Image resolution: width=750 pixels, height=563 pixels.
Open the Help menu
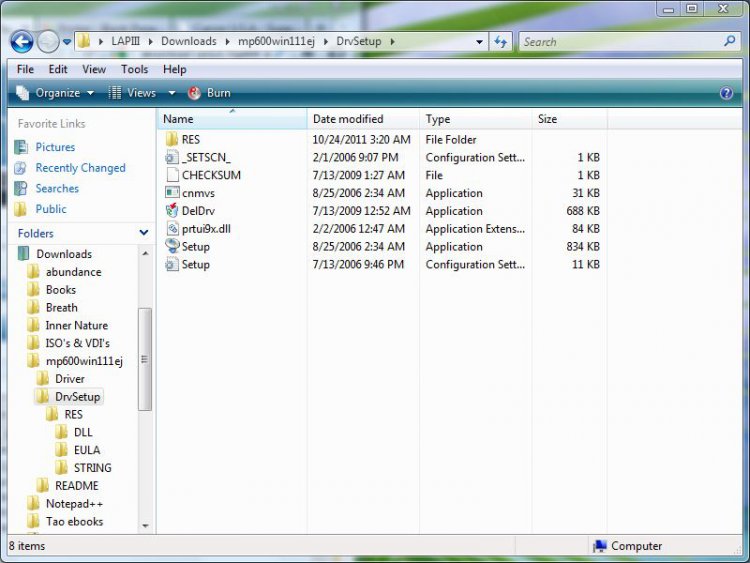(174, 69)
